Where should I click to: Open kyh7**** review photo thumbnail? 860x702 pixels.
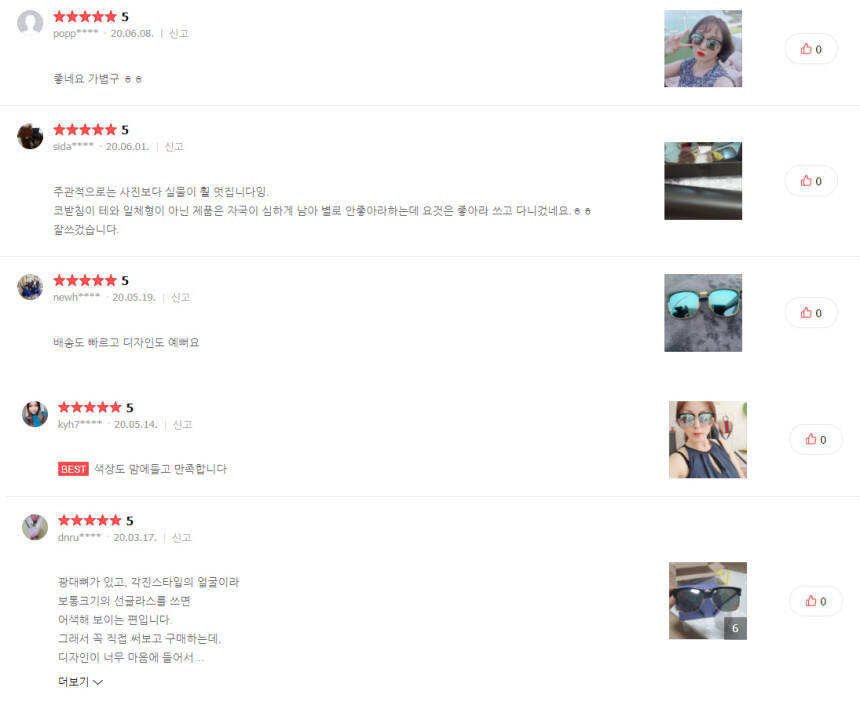708,440
